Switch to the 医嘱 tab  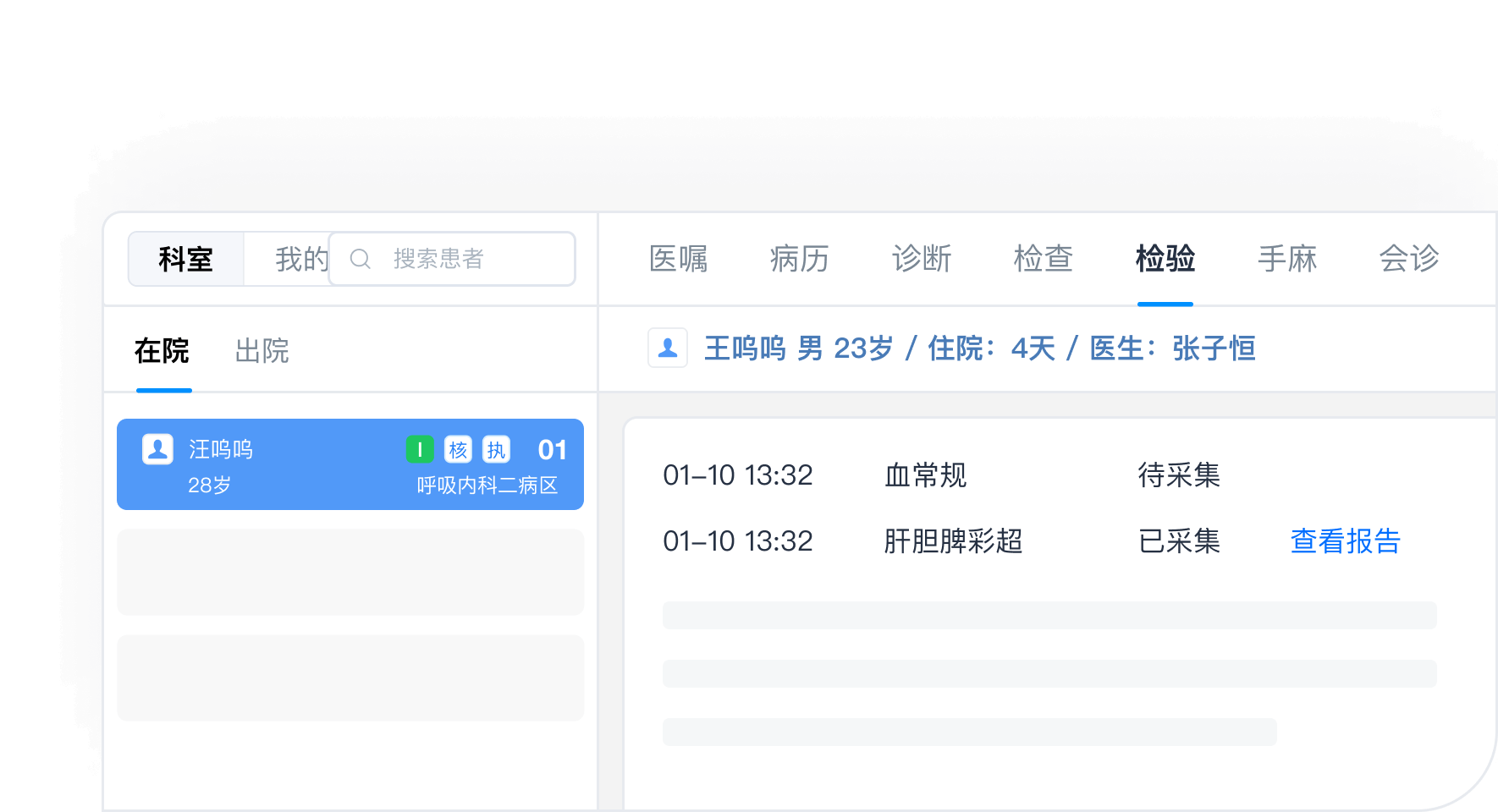tap(678, 259)
